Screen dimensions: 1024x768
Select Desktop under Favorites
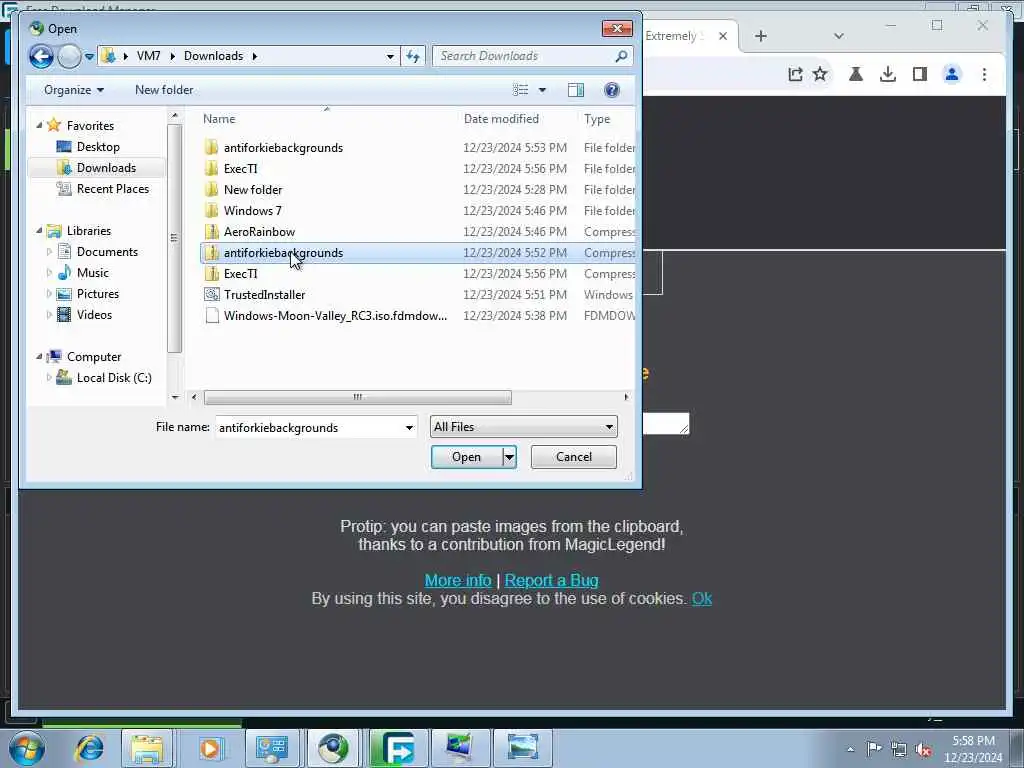click(x=98, y=147)
